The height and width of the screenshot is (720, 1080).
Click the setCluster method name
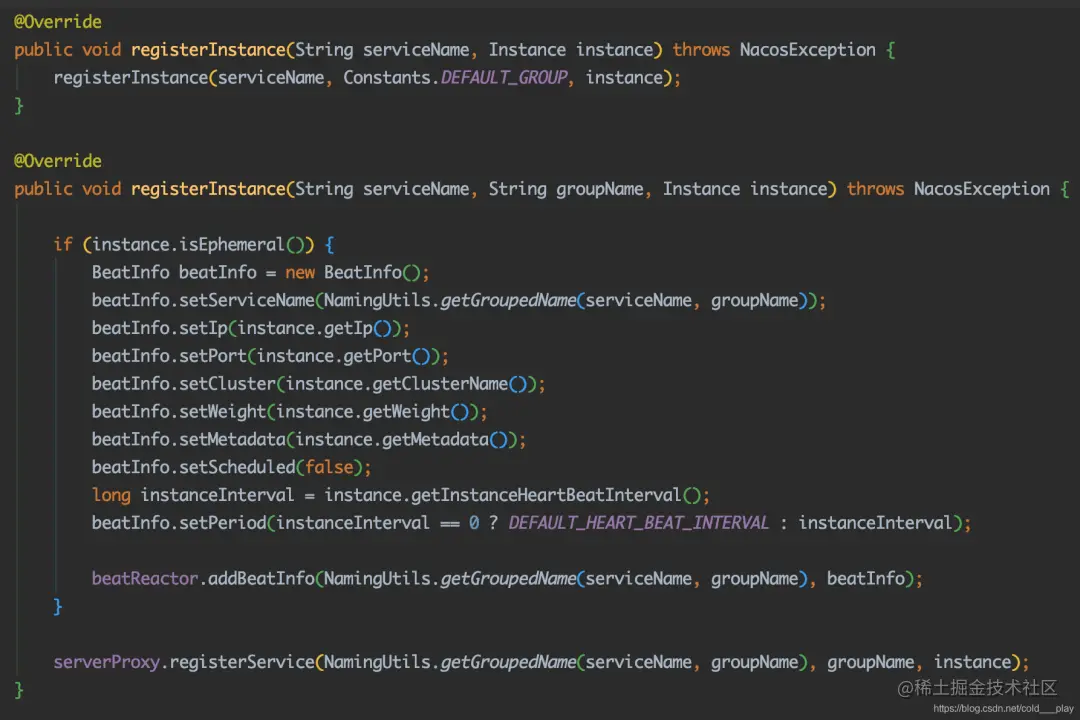tap(227, 384)
